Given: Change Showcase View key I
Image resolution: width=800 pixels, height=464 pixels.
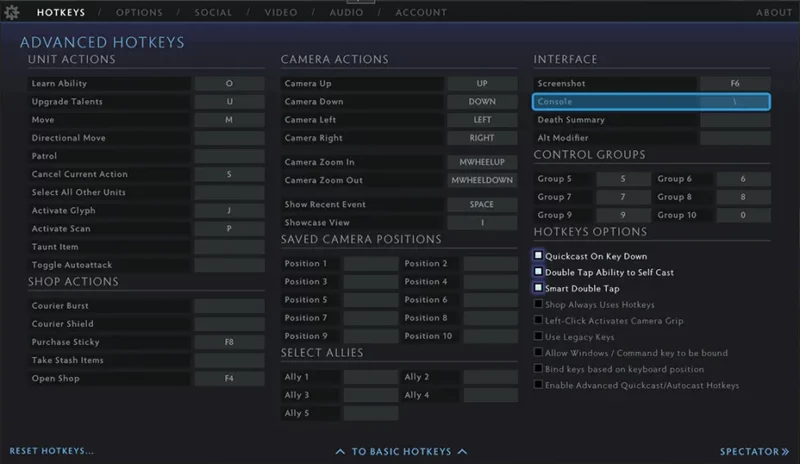Looking at the screenshot, I should (482, 223).
